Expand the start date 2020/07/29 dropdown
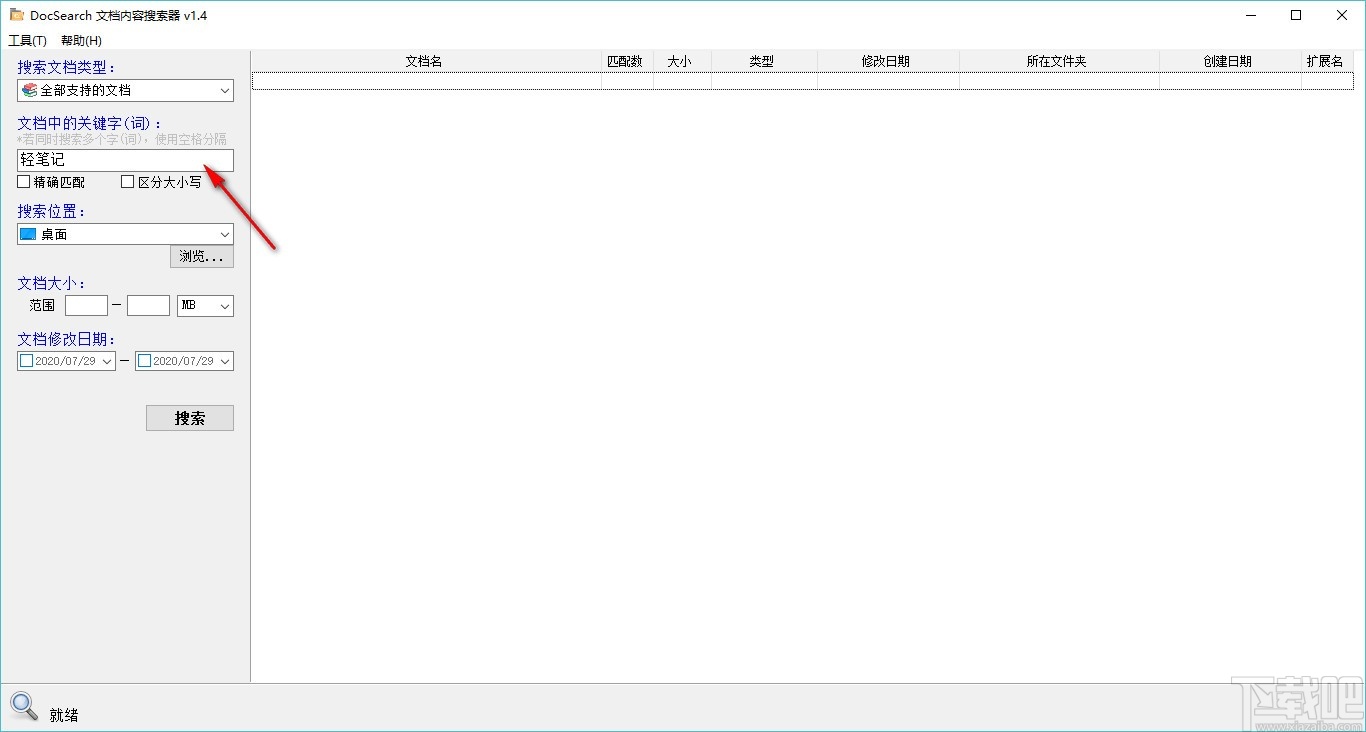The width and height of the screenshot is (1366, 732). (108, 360)
